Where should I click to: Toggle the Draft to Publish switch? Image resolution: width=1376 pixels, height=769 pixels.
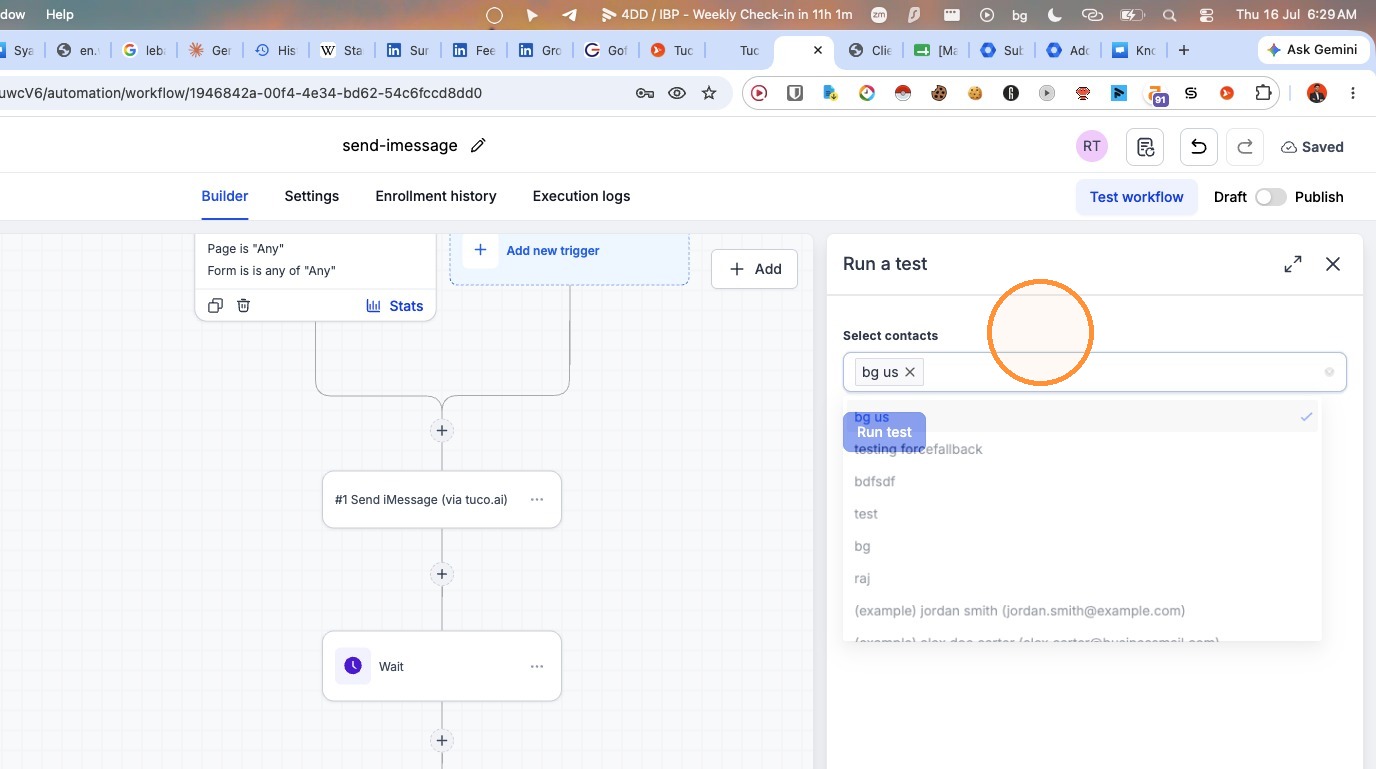(1270, 197)
